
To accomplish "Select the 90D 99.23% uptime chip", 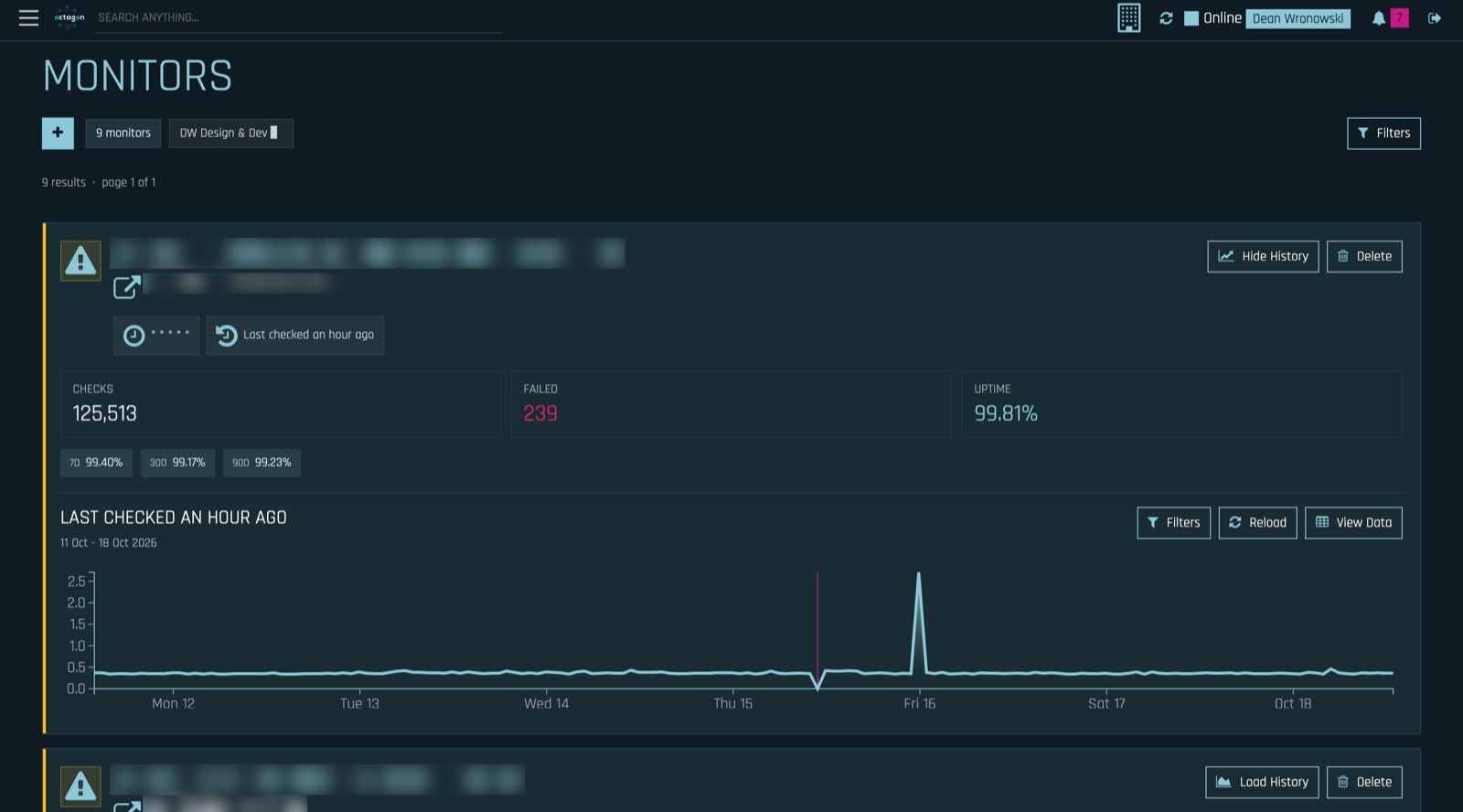I will click(262, 463).
